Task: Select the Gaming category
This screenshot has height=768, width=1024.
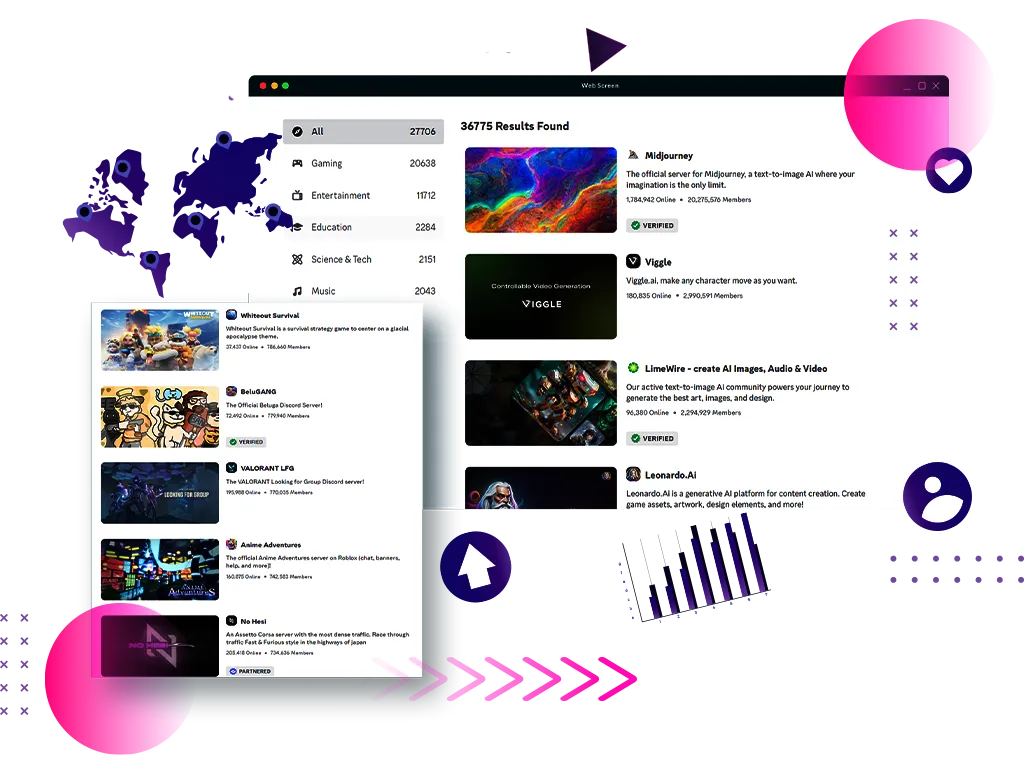Action: click(x=363, y=163)
